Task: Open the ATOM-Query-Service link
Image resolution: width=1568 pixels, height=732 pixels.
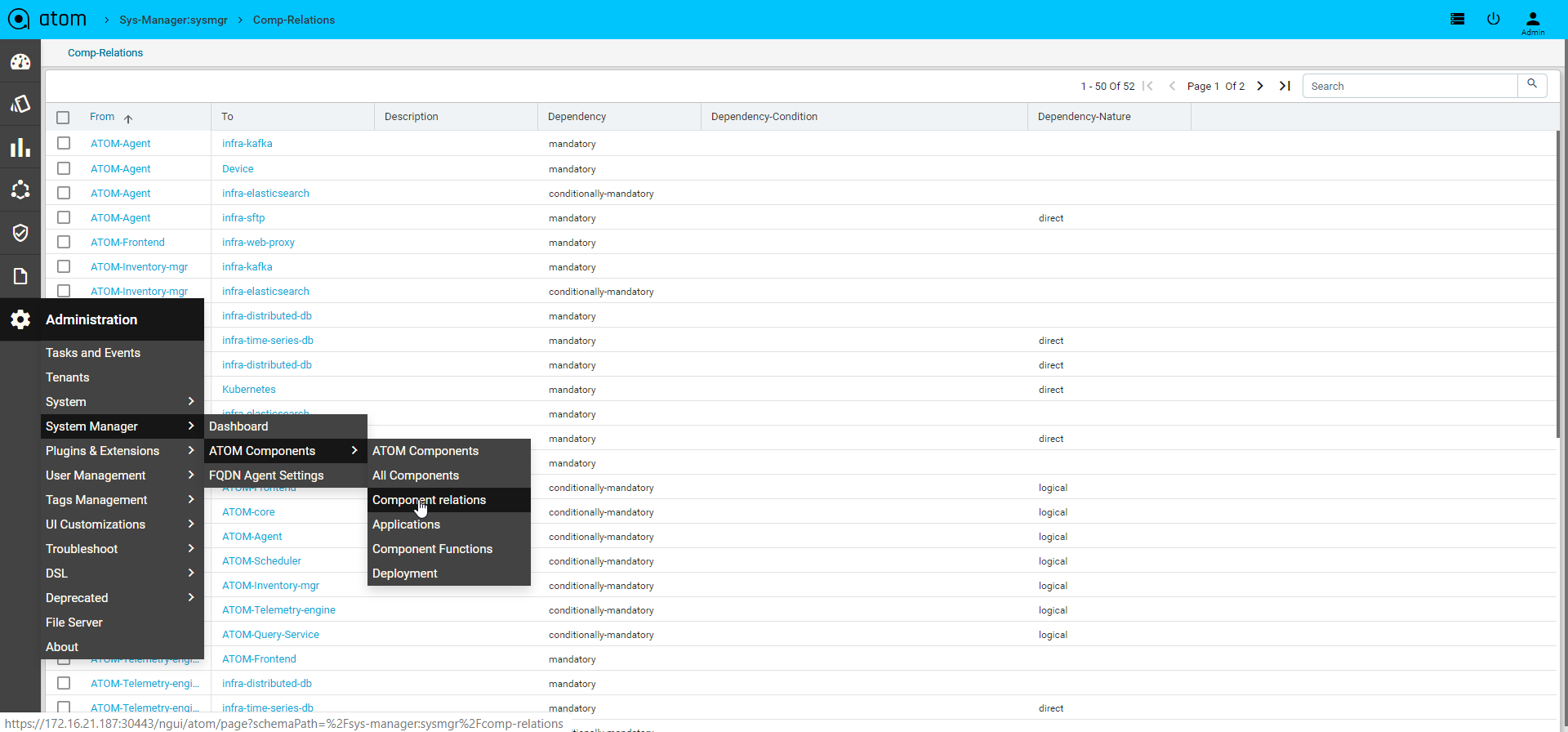Action: click(270, 635)
